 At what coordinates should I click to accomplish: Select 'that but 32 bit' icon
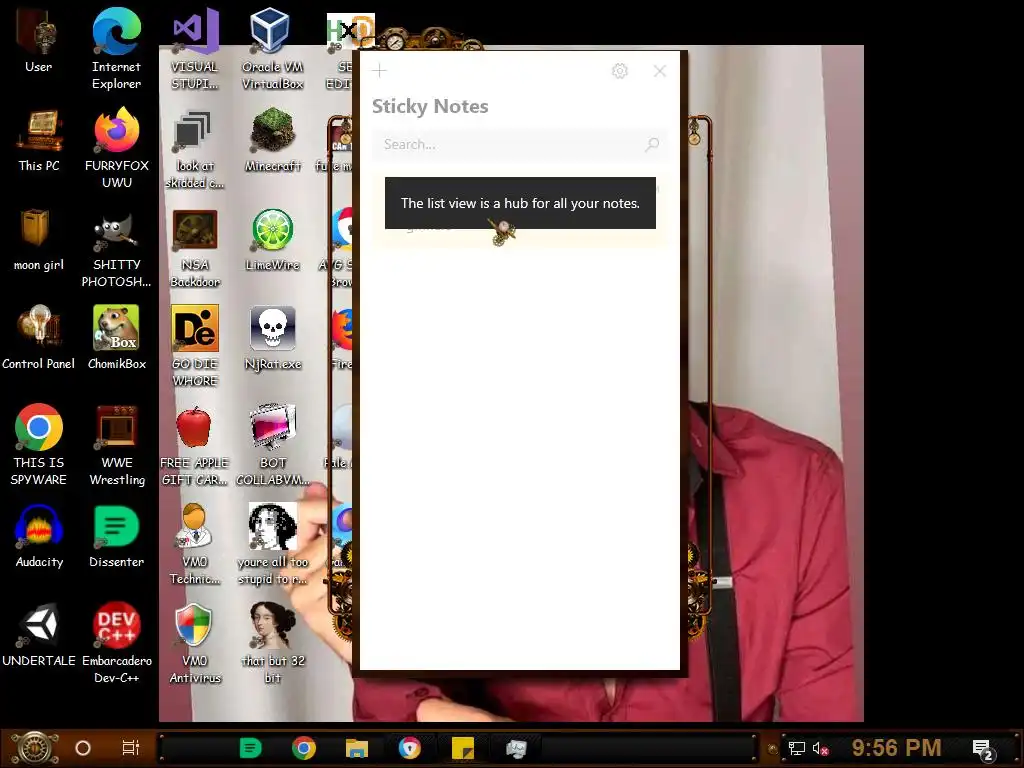(x=272, y=643)
